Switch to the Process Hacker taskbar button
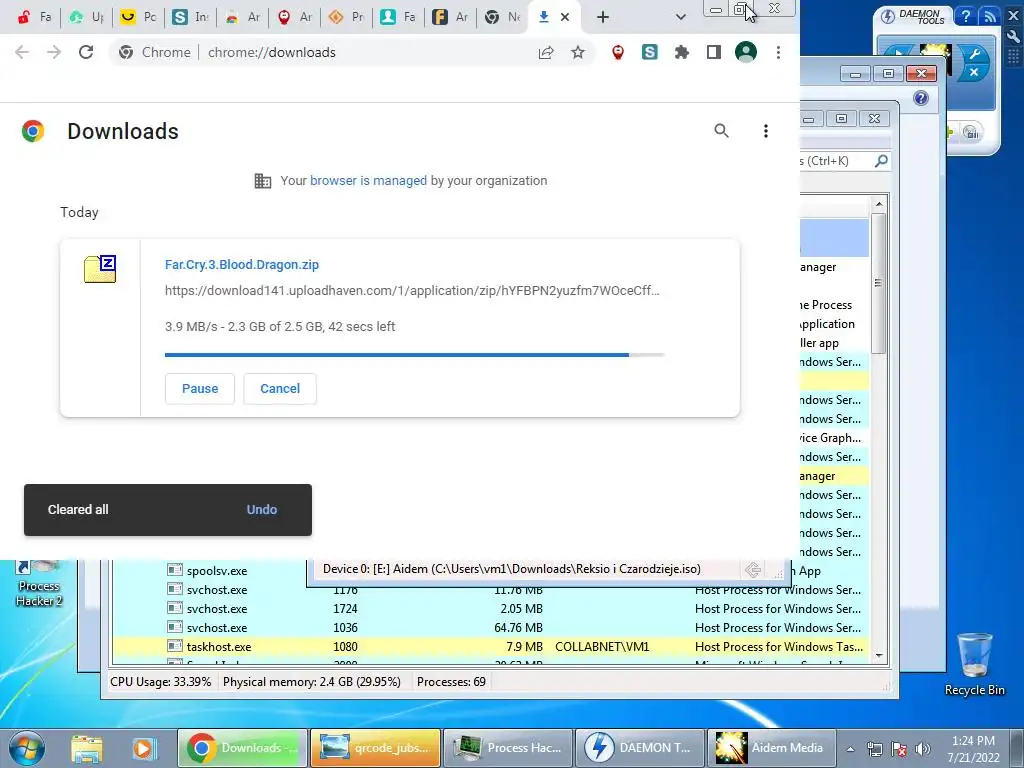 pos(508,748)
